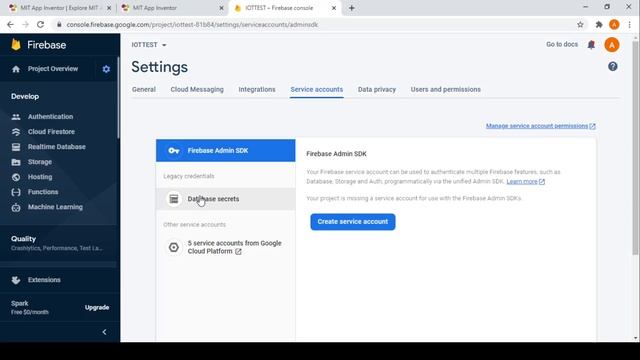Expand the Develop section header
Image resolution: width=640 pixels, height=360 pixels.
25,96
